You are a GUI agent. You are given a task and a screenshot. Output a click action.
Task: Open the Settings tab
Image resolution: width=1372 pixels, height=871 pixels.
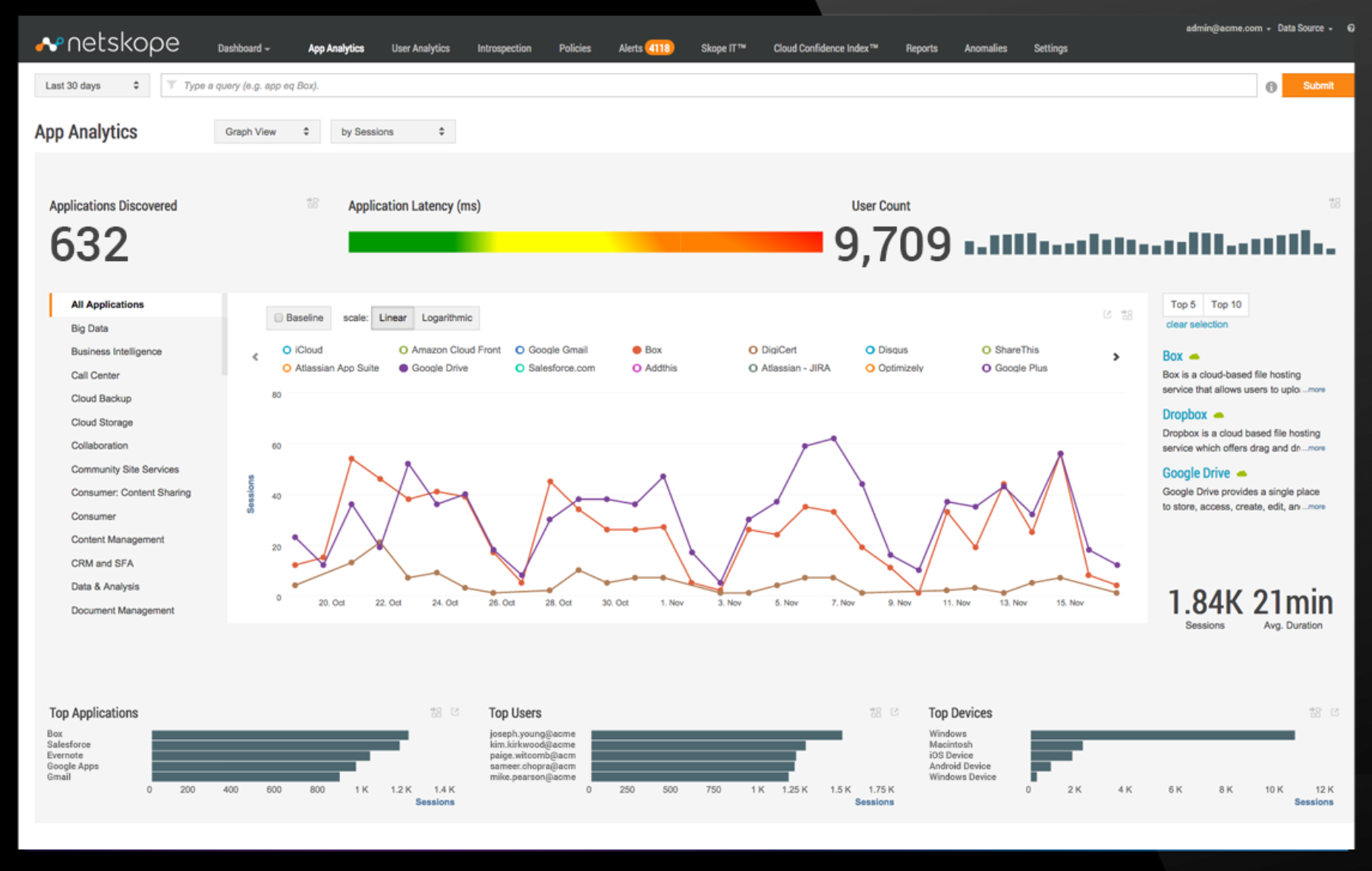point(1050,49)
